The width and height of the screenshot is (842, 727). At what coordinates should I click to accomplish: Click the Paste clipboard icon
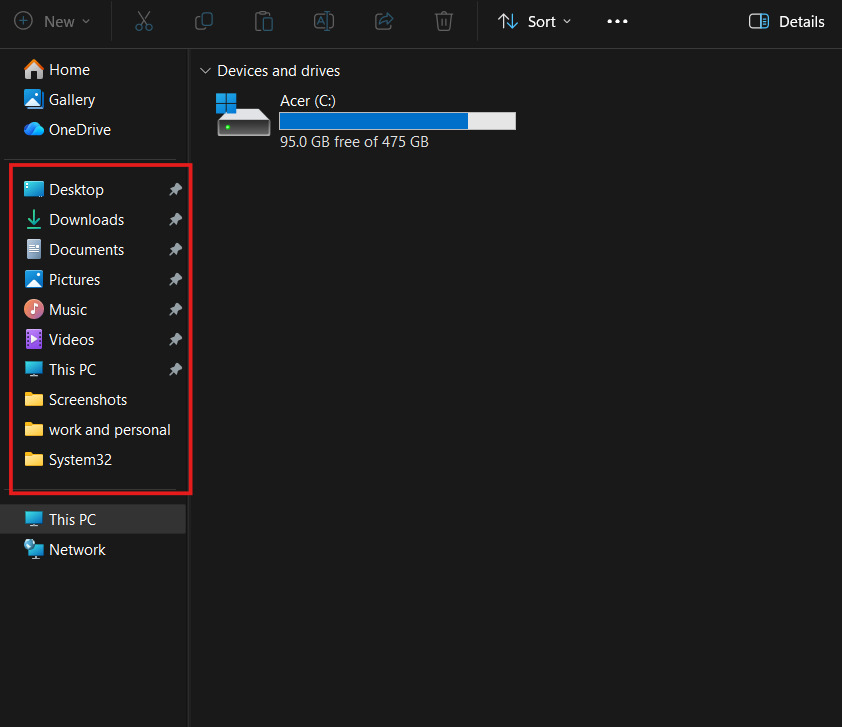point(264,21)
